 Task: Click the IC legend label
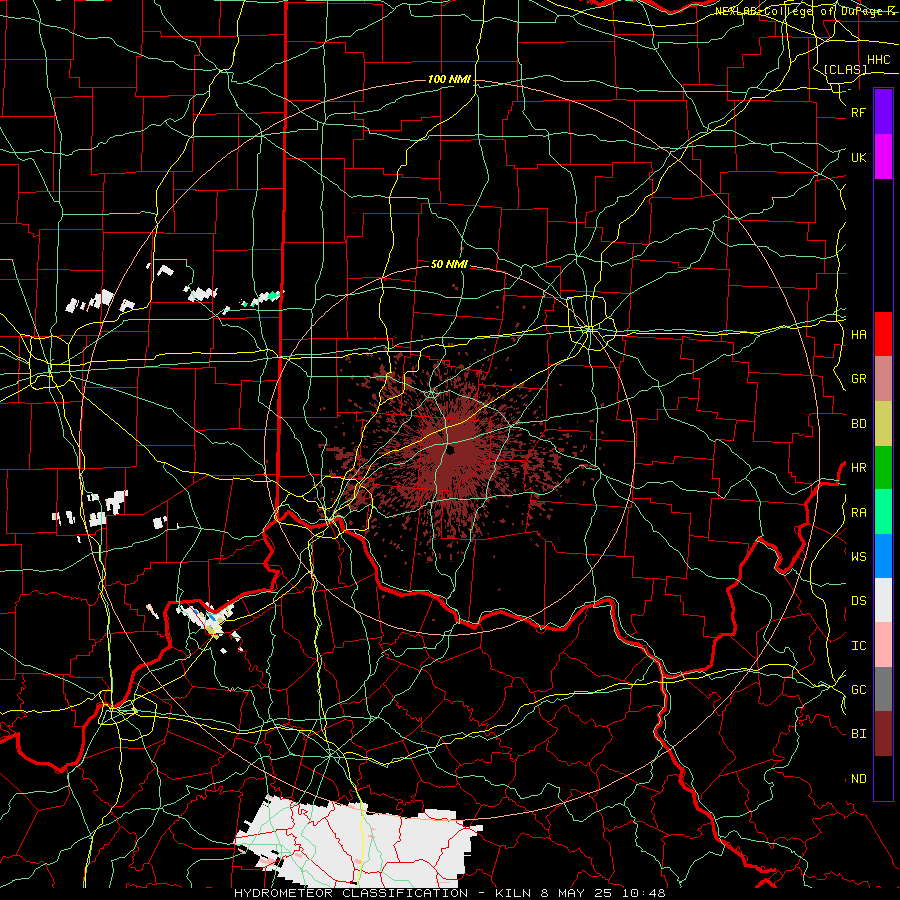point(858,645)
